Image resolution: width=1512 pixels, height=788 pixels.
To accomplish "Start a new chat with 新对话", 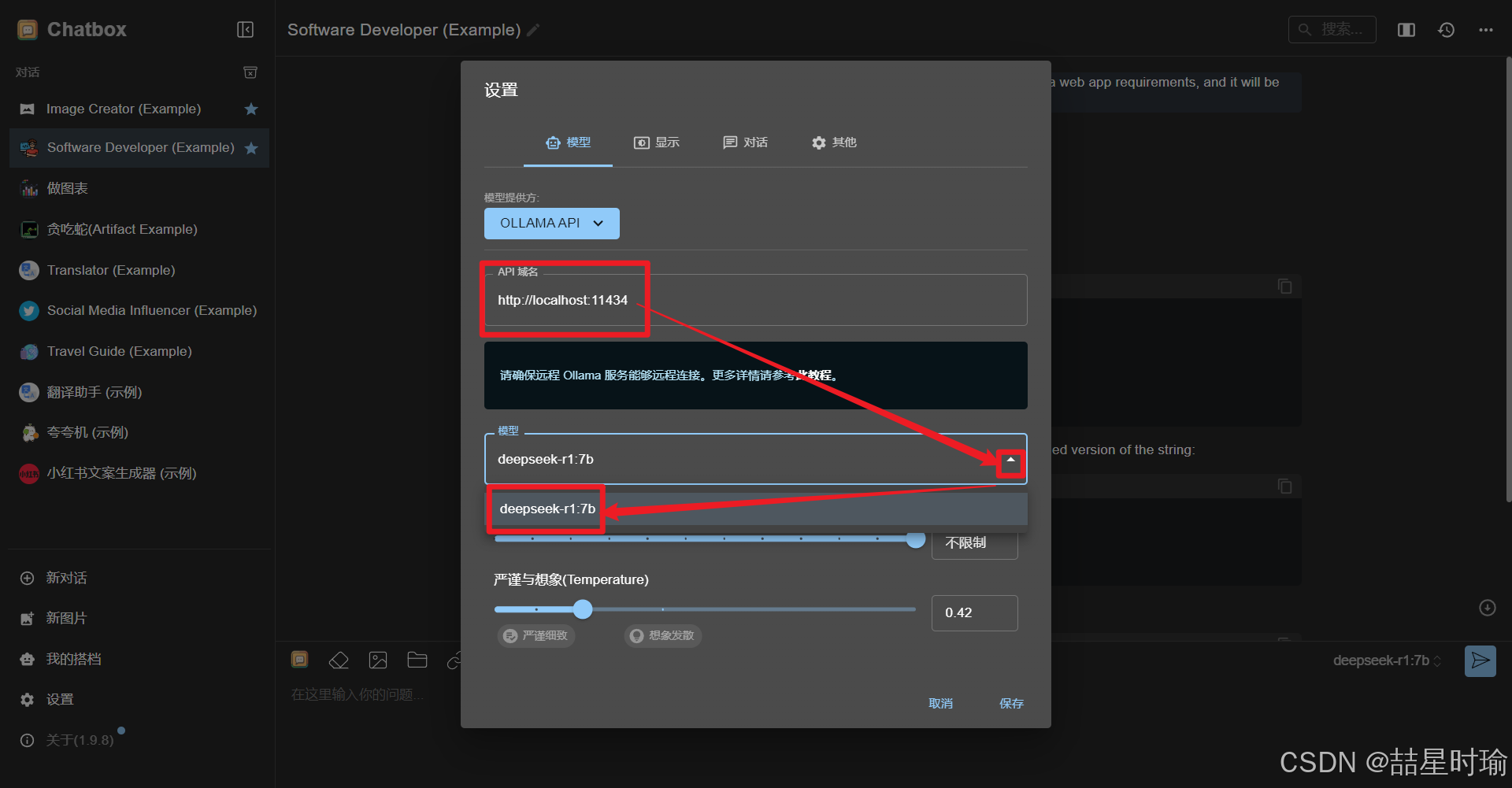I will (139, 578).
